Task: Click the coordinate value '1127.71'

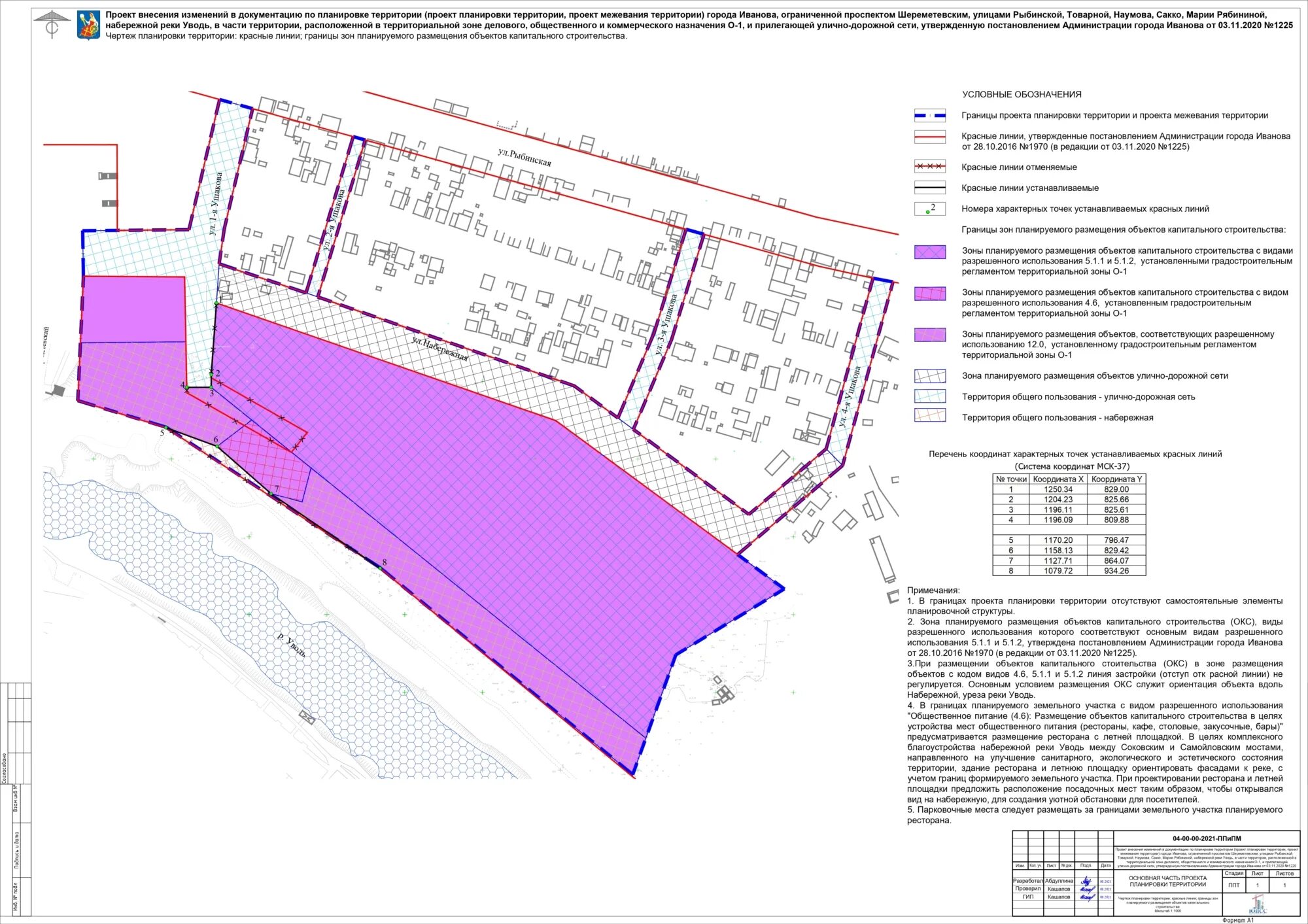Action: [x=1058, y=560]
